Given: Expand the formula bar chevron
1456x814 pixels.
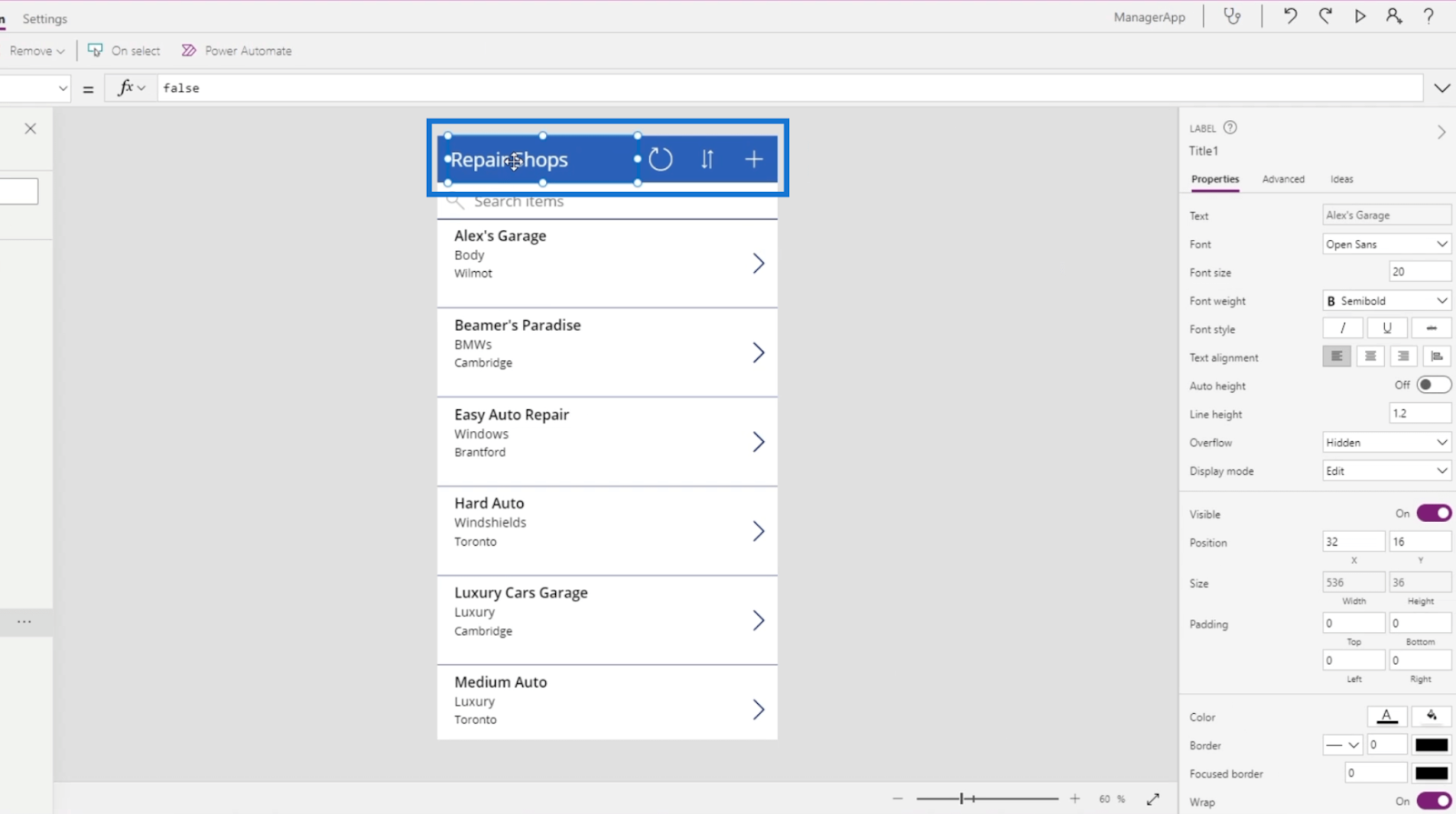Looking at the screenshot, I should (x=1442, y=88).
